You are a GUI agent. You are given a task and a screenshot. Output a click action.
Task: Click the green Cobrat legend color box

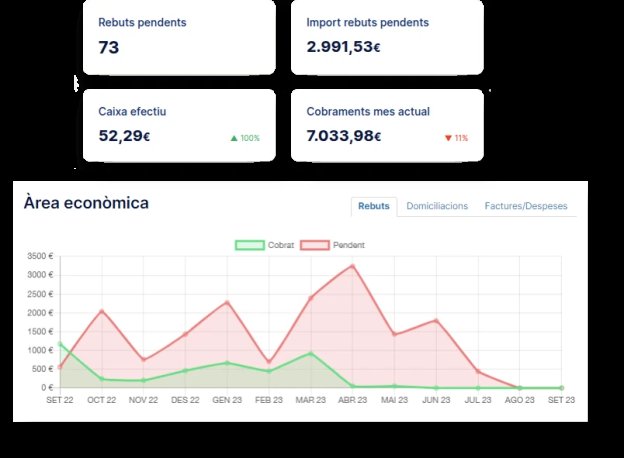pyautogui.click(x=250, y=245)
